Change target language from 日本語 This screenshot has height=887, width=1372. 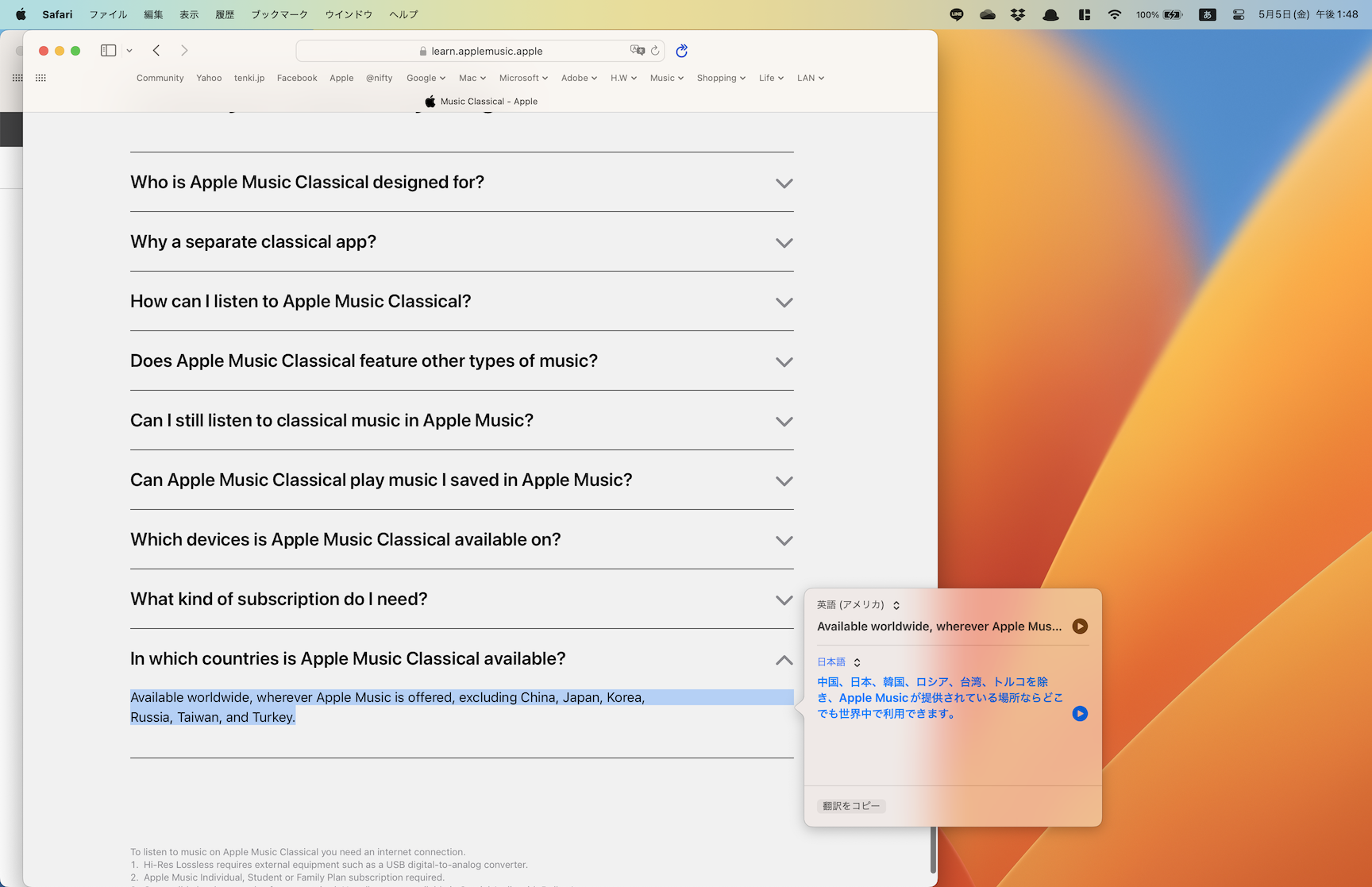[838, 662]
